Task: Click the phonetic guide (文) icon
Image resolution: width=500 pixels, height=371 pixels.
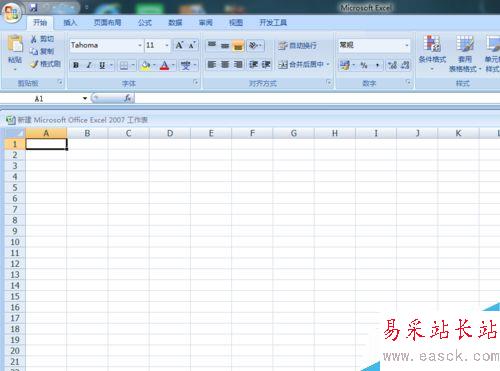Action: point(185,65)
